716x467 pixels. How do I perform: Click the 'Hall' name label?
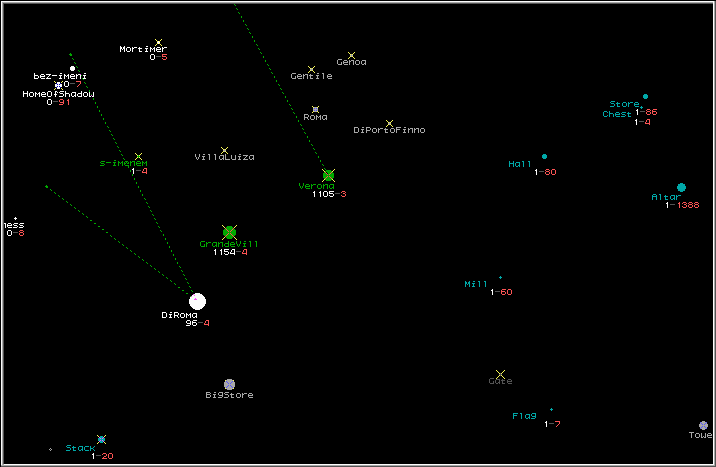point(520,164)
